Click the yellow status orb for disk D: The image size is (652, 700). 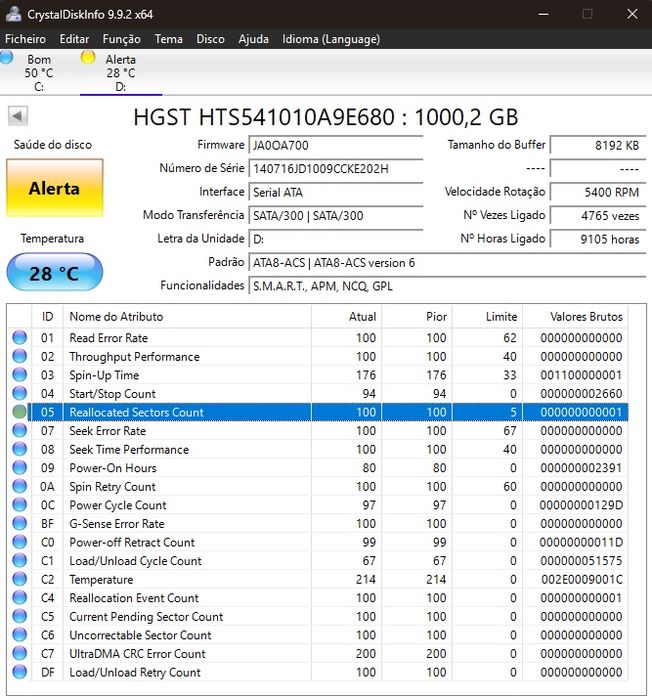coord(88,57)
